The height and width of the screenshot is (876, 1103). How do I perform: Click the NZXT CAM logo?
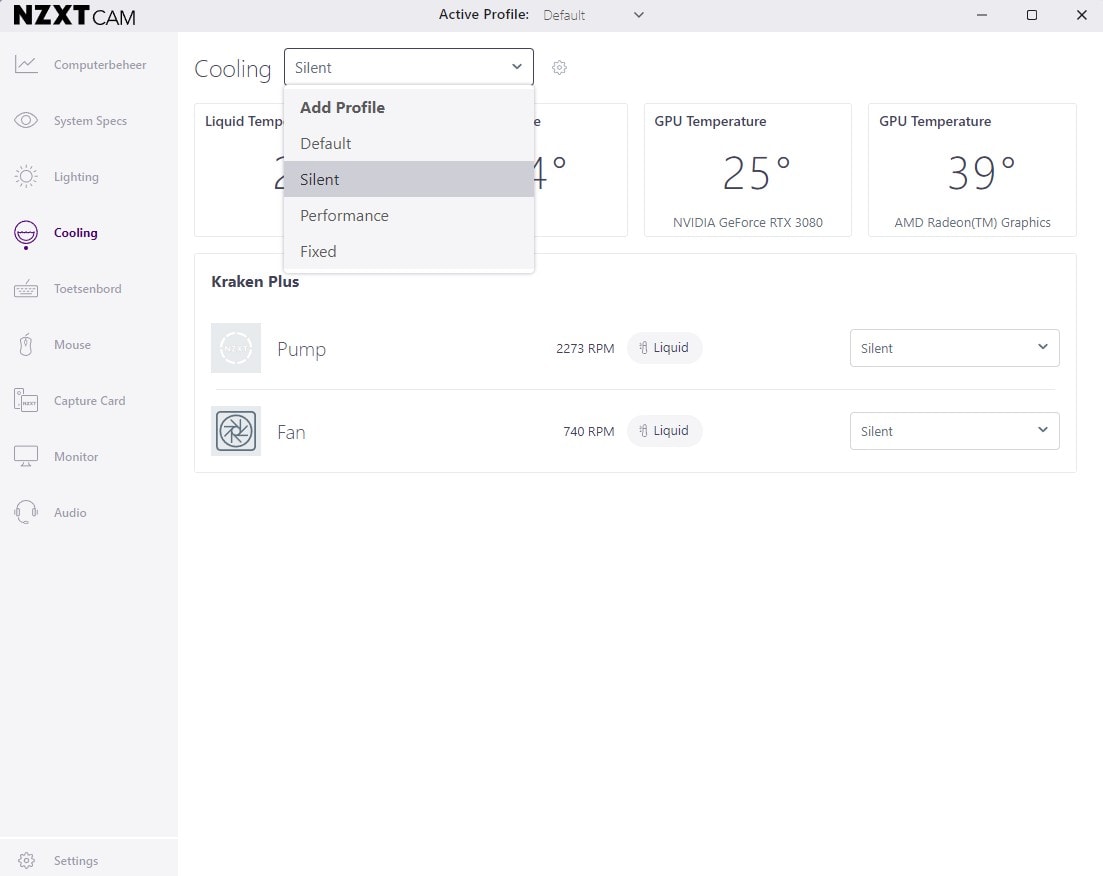click(x=75, y=15)
